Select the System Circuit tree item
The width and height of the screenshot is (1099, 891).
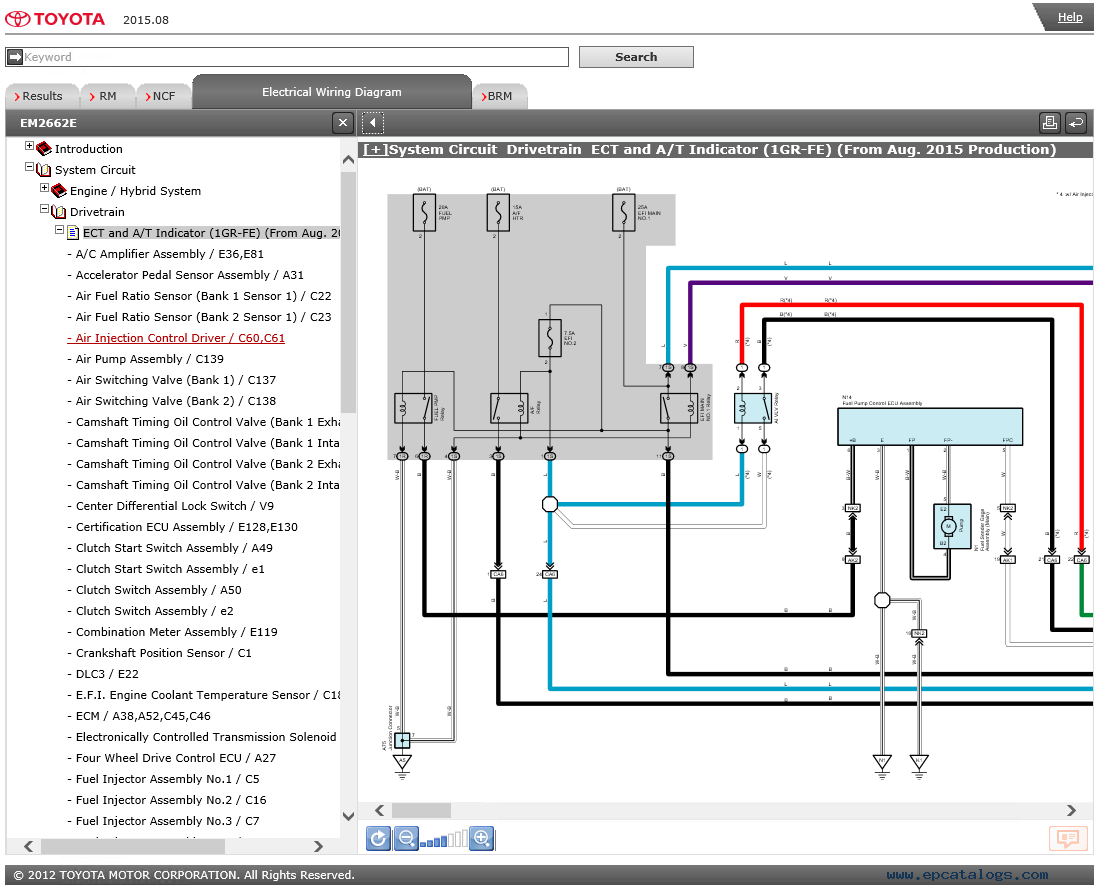click(95, 170)
